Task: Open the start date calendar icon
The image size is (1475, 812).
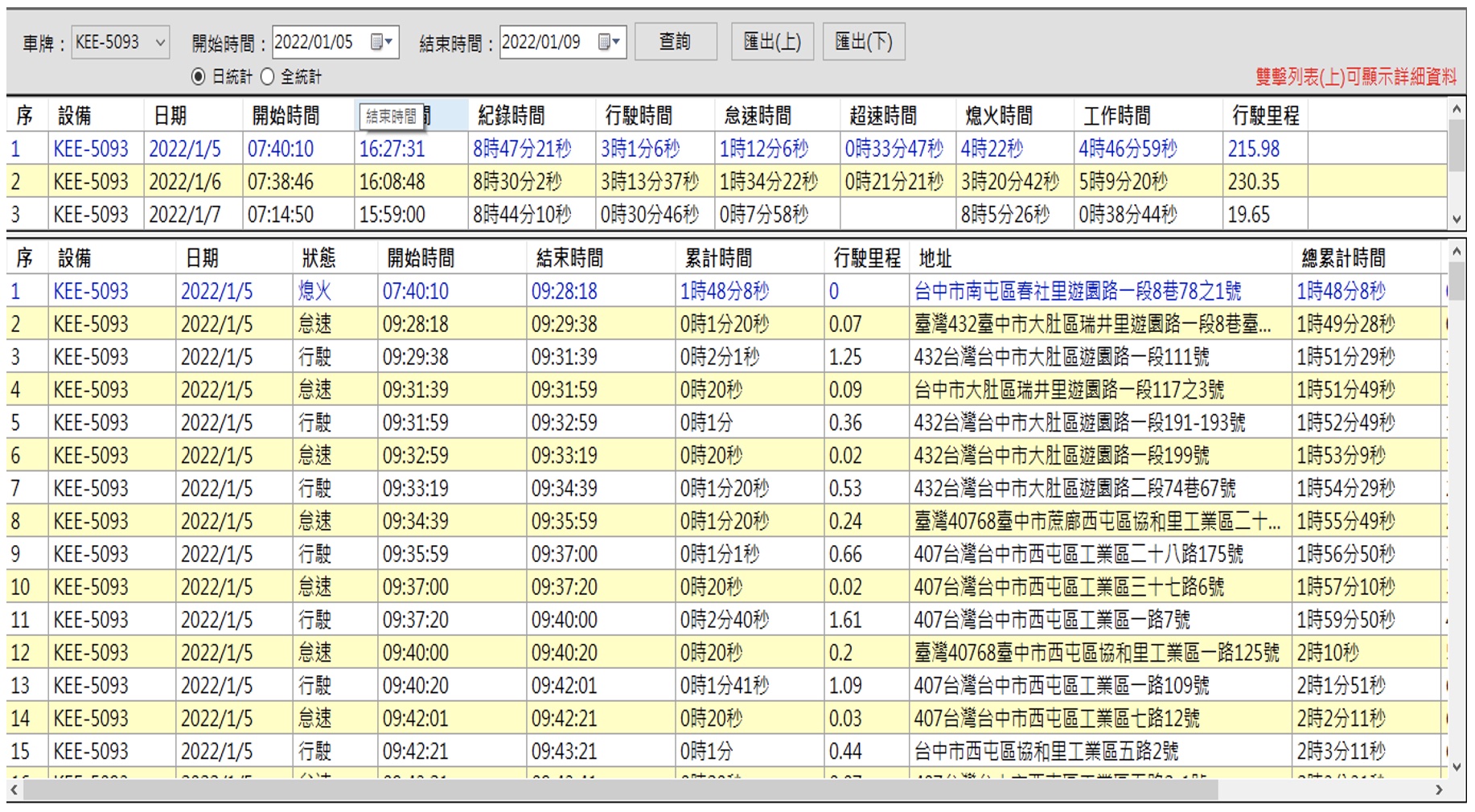Action: [376, 42]
